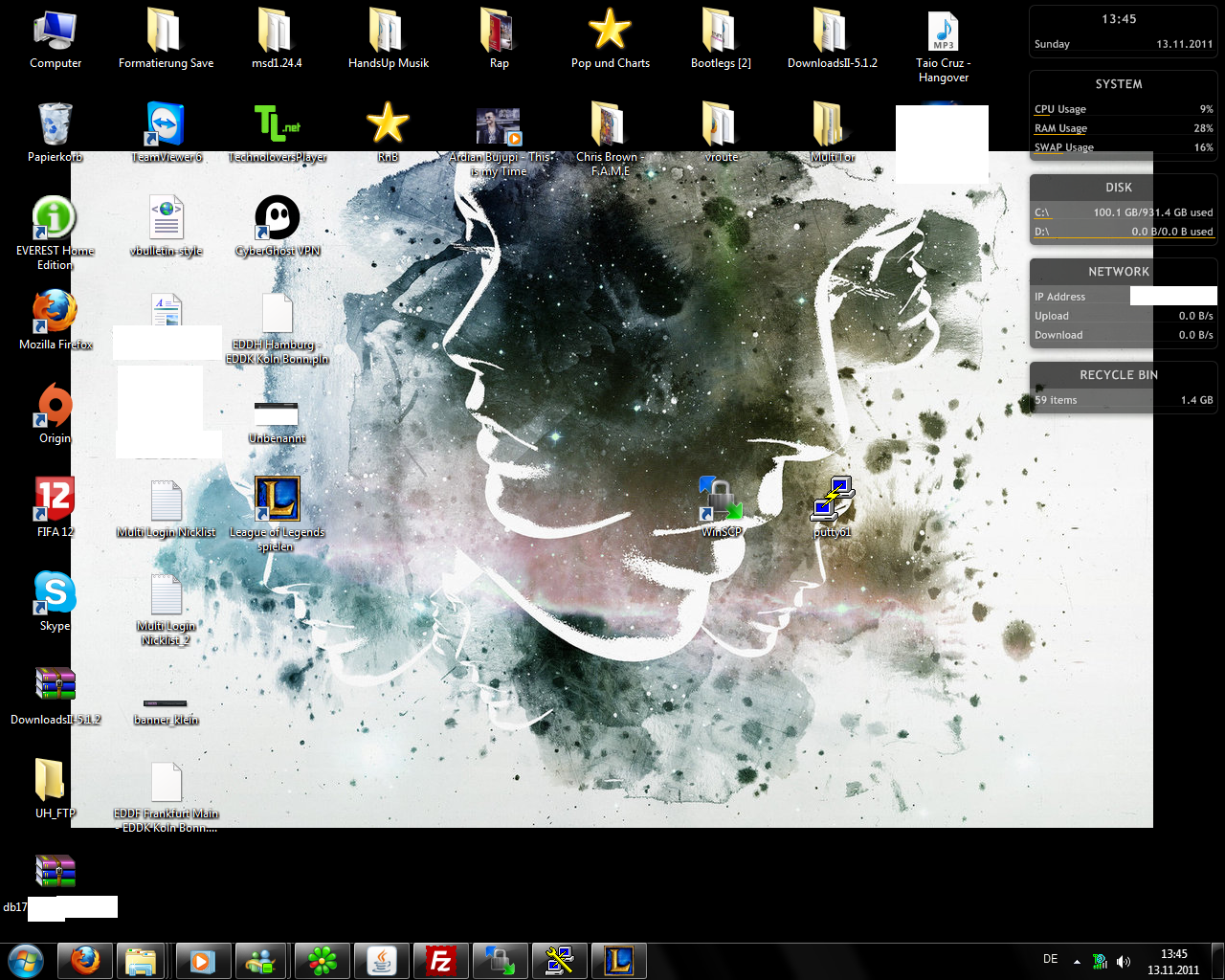
Task: Open the TechnoloversPlayer desktop icon
Action: point(277,125)
